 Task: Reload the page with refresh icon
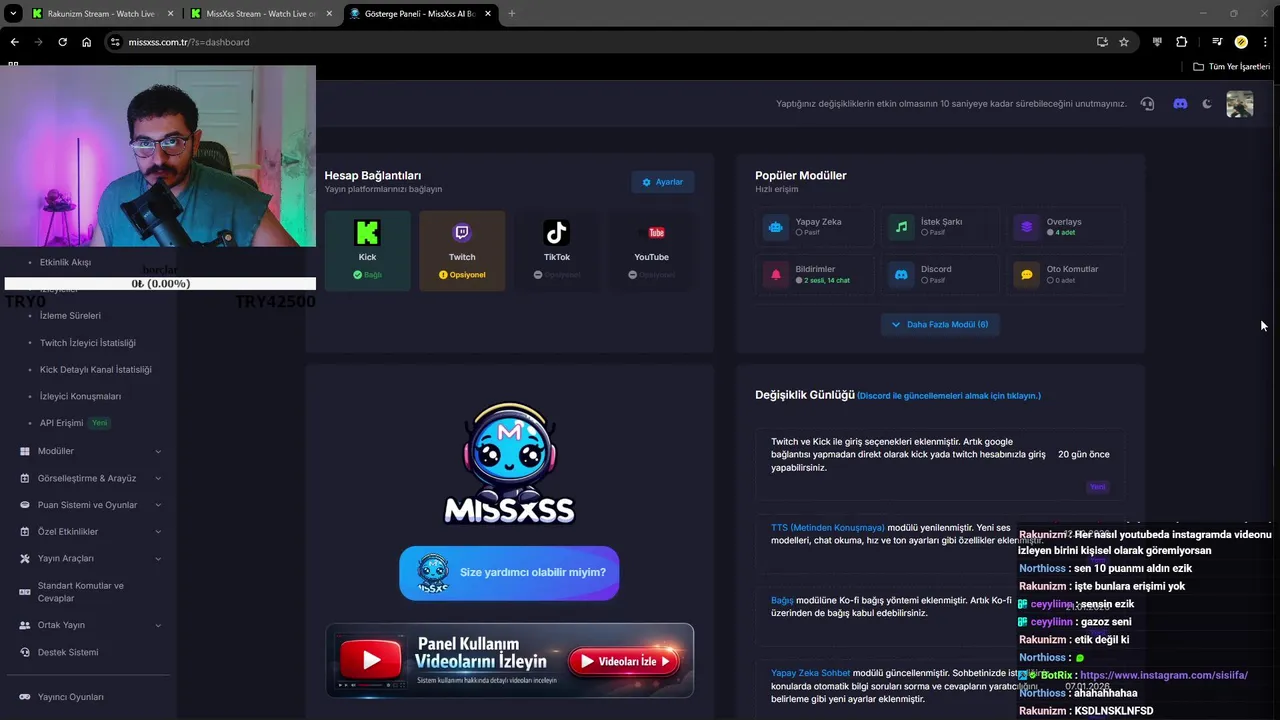point(62,42)
